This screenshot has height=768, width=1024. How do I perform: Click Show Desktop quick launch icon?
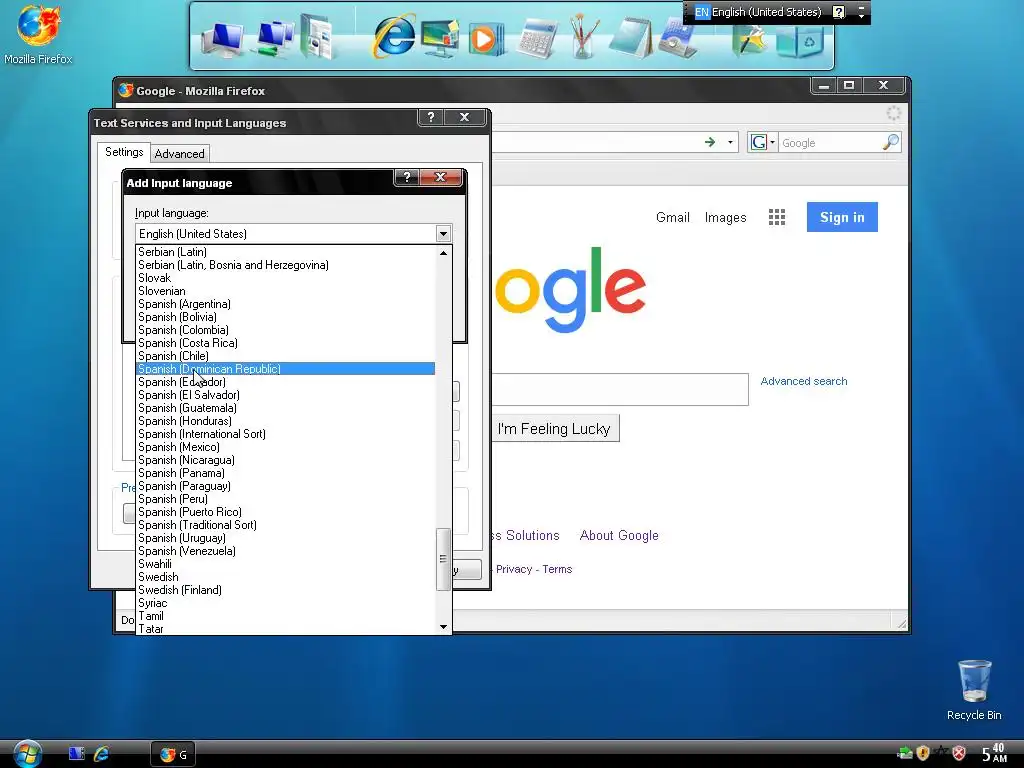tap(76, 754)
